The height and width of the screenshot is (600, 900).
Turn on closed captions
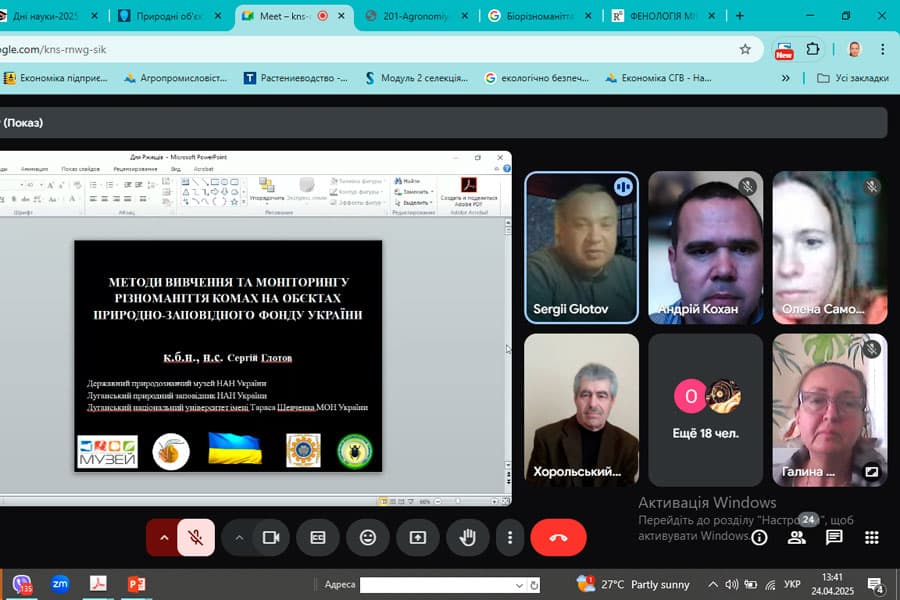point(318,537)
